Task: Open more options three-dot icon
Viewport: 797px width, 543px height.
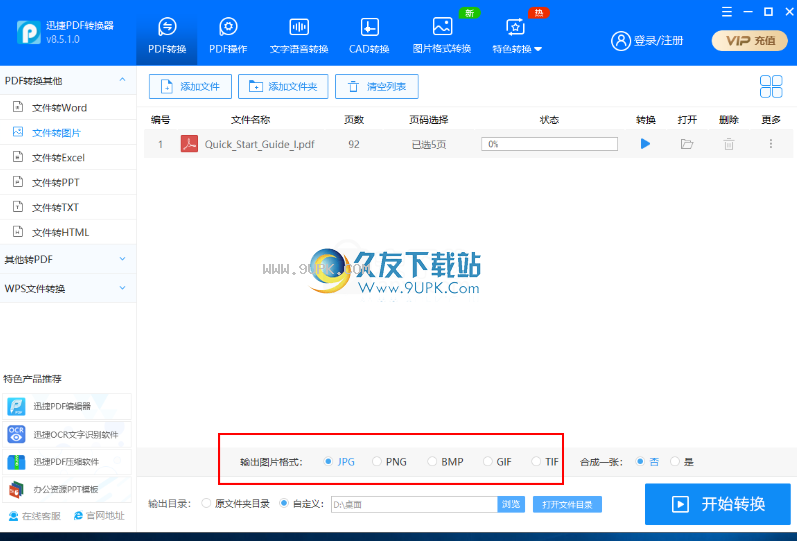Action: 771,144
